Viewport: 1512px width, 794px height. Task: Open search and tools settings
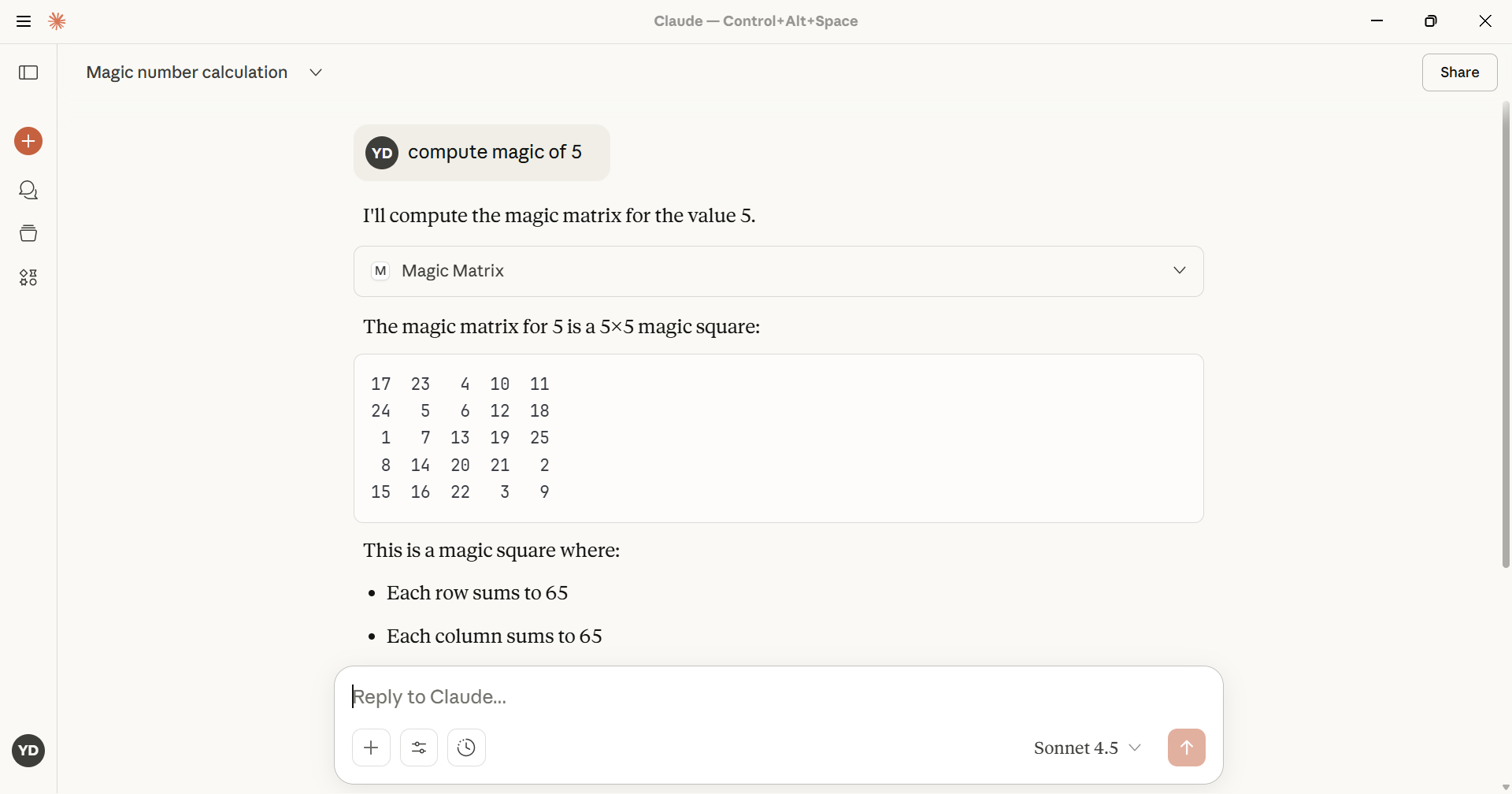point(419,748)
